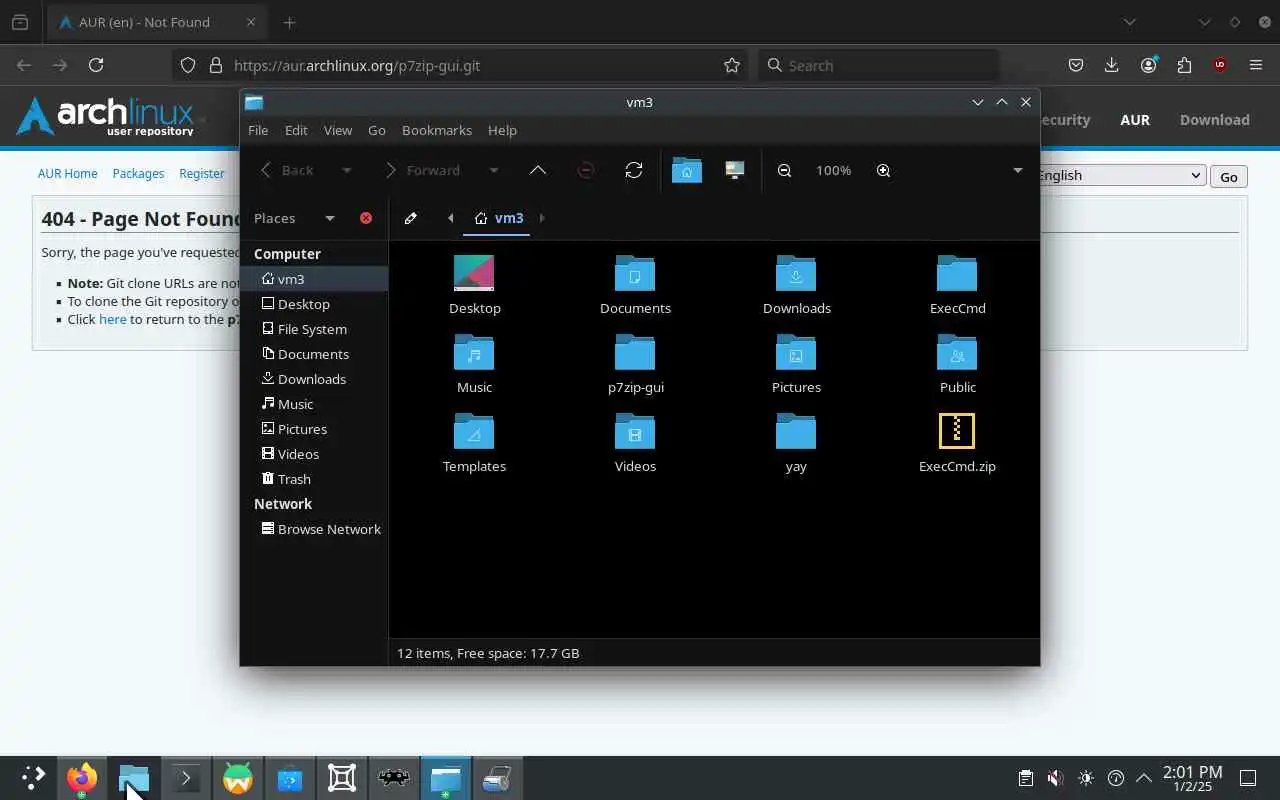
Task: Open the view mode dropdown in file manager toolbar
Action: click(x=1018, y=170)
